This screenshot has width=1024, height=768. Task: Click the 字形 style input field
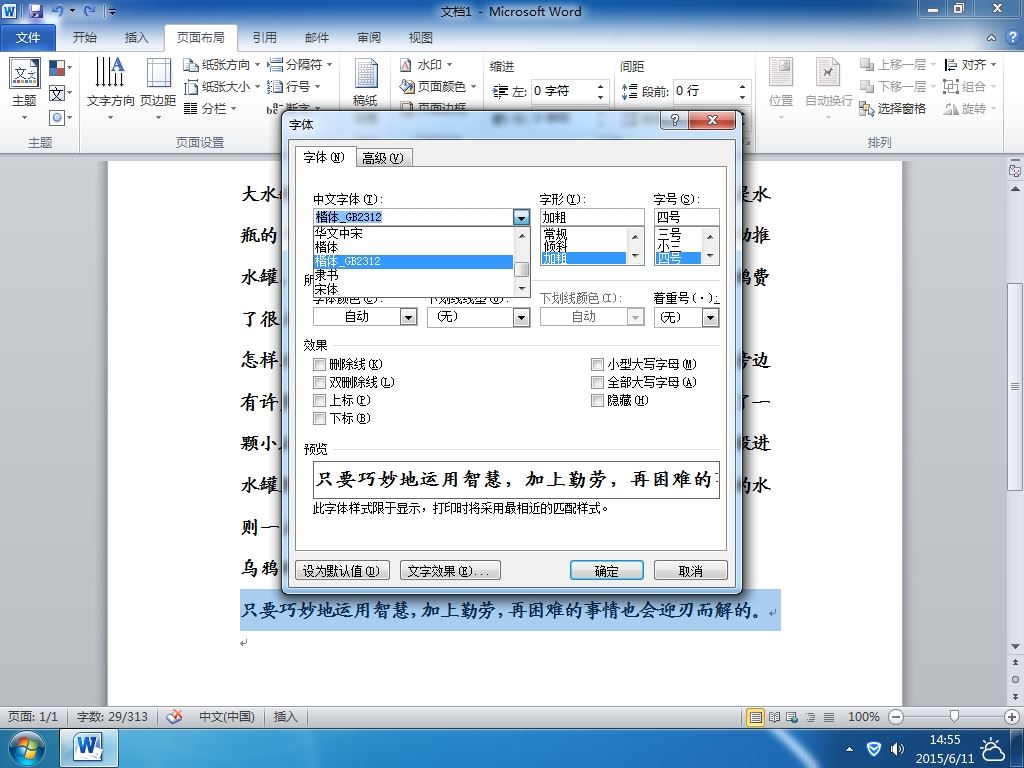[592, 217]
